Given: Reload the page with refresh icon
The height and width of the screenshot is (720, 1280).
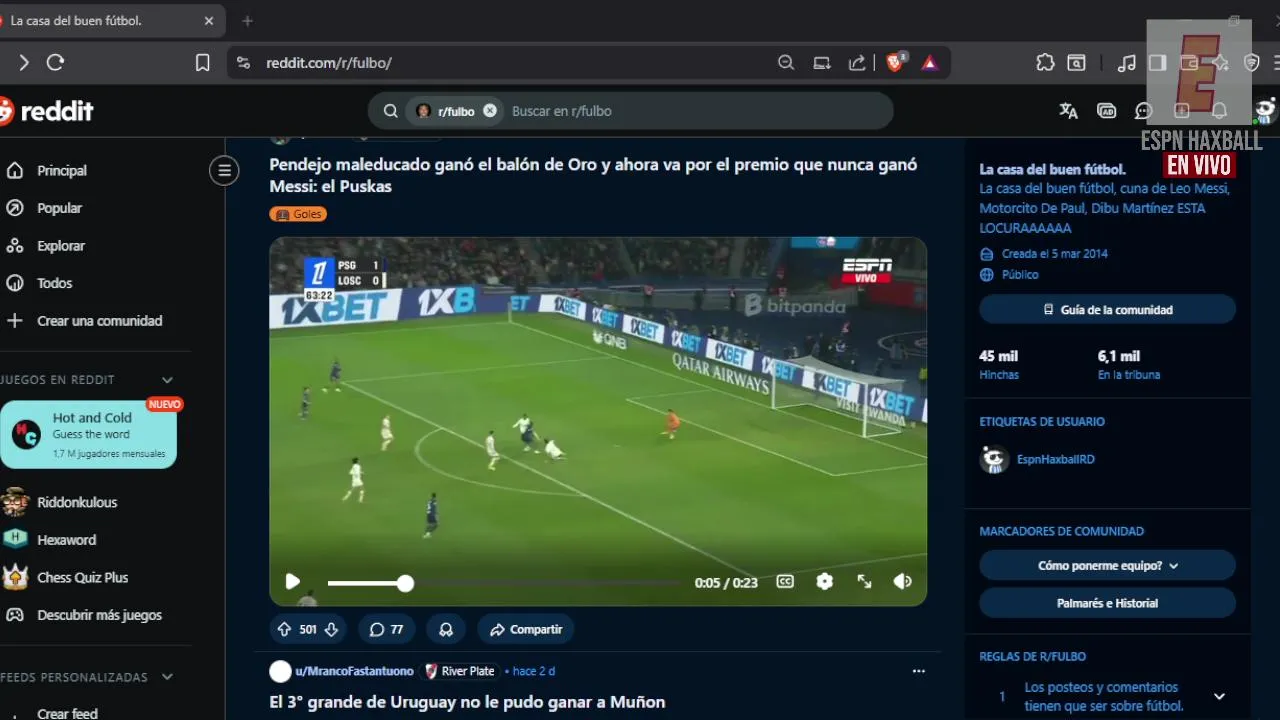Looking at the screenshot, I should [x=55, y=63].
